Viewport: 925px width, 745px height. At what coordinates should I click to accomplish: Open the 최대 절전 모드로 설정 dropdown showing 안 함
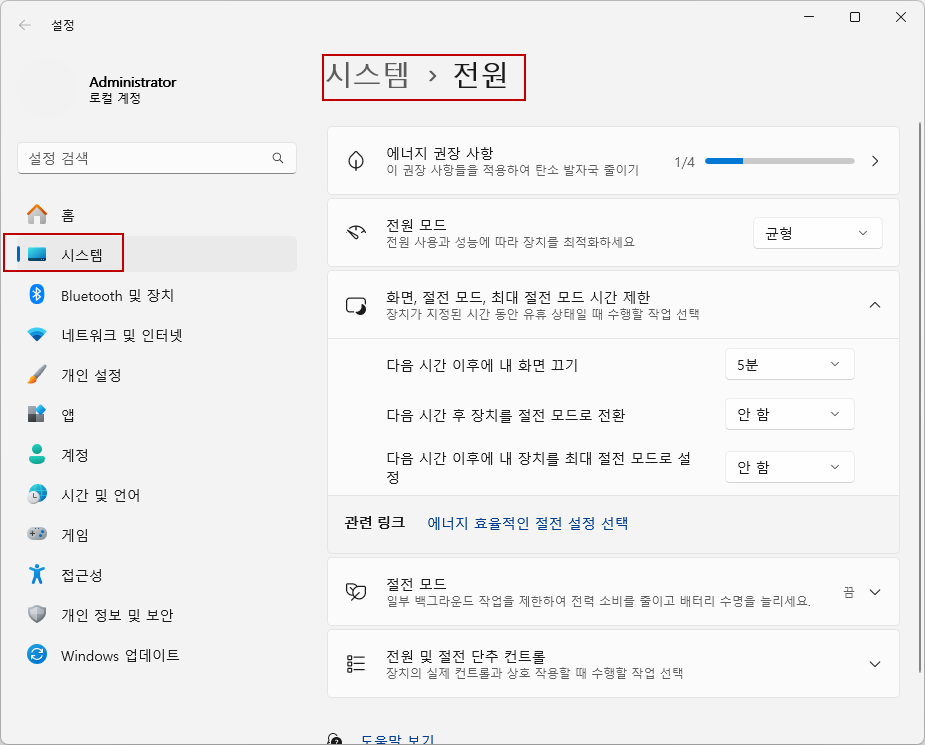(789, 467)
